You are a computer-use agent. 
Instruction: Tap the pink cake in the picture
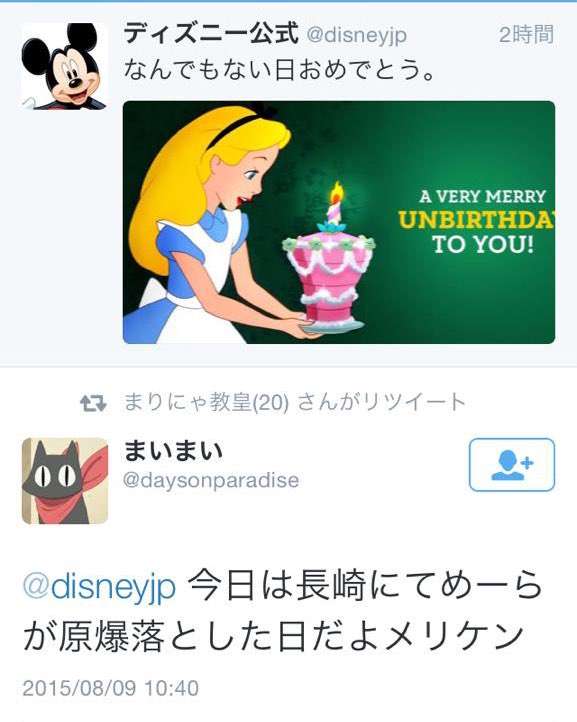(x=329, y=272)
